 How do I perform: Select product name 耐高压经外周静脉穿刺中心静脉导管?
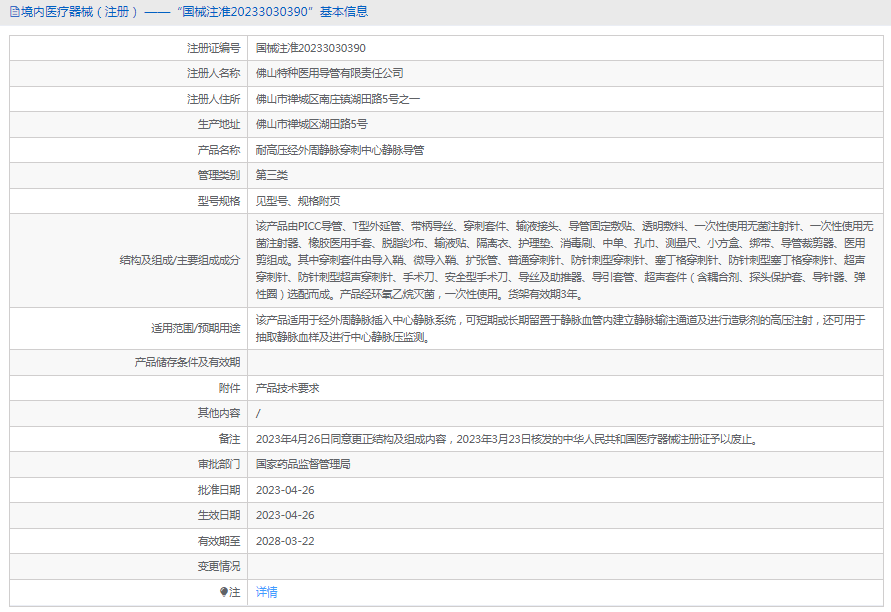340,150
